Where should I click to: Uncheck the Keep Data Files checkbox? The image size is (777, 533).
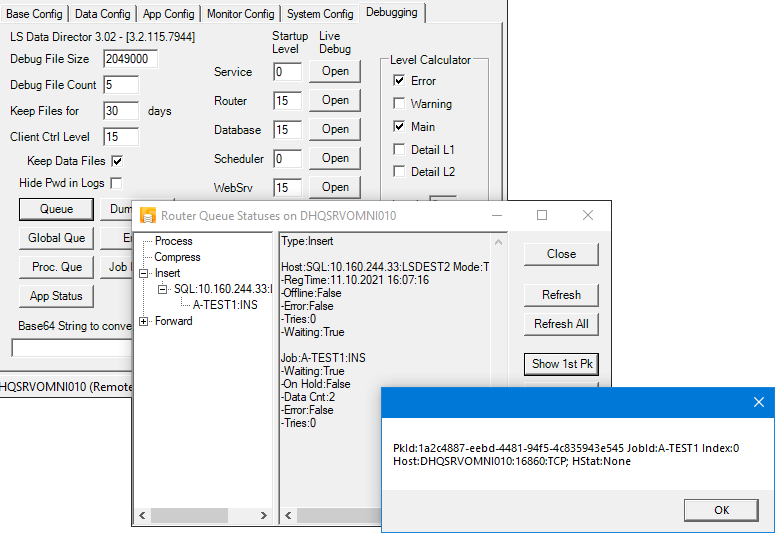click(117, 161)
